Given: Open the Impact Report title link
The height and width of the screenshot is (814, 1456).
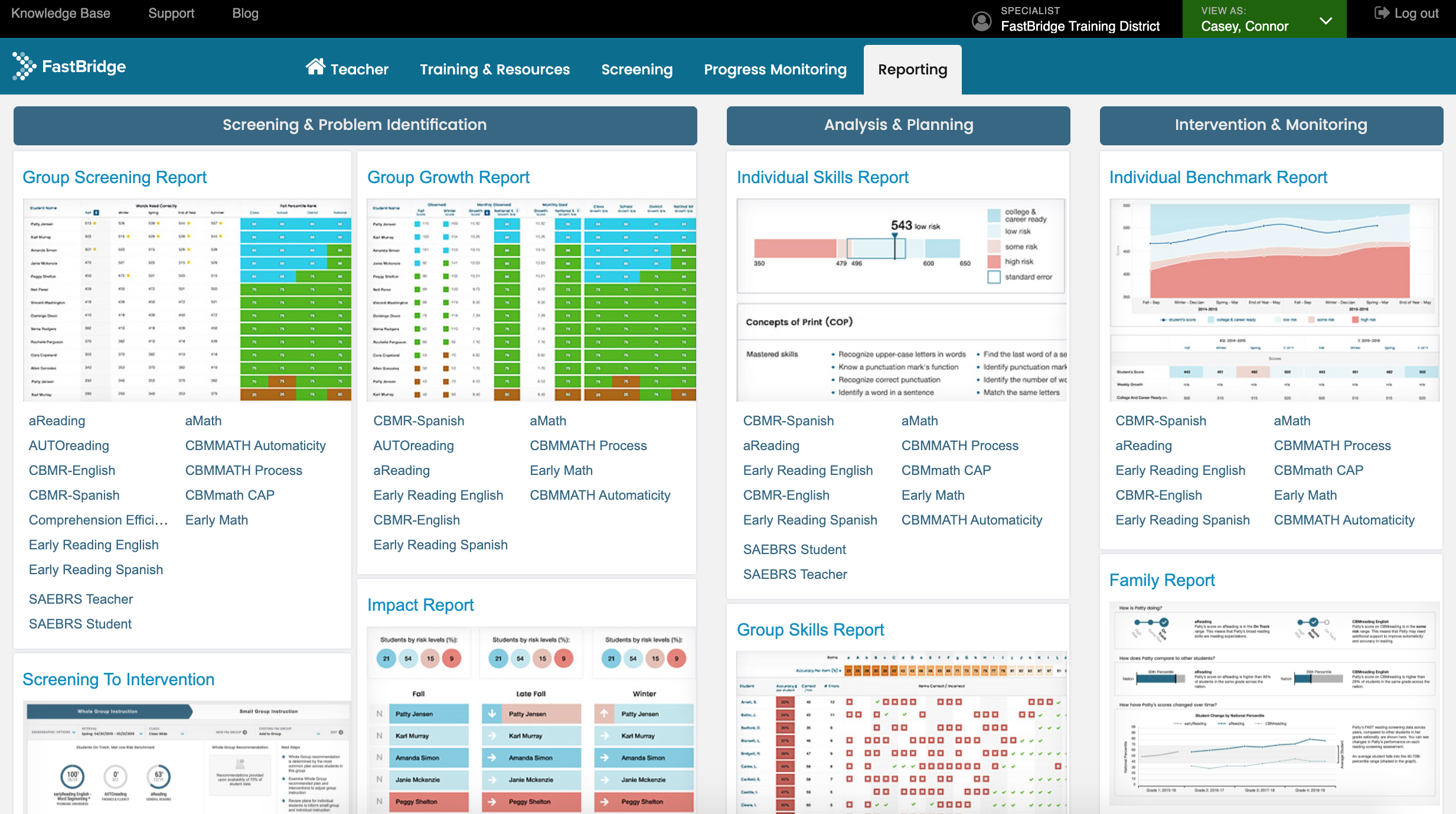Looking at the screenshot, I should (x=420, y=605).
